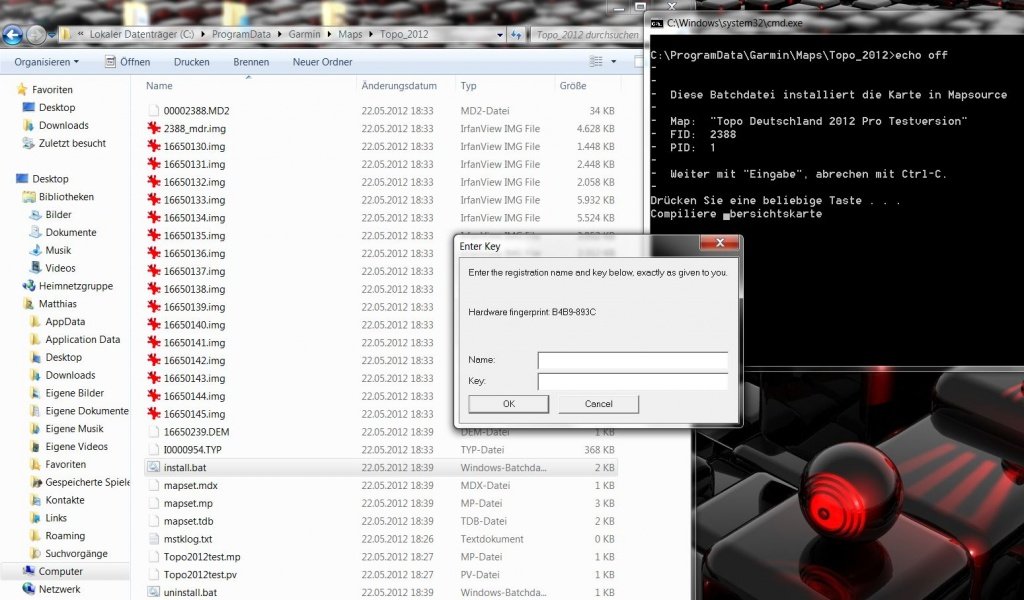Click the Zuletzt besucht icon in Favoriten
The height and width of the screenshot is (600, 1024).
tap(29, 143)
